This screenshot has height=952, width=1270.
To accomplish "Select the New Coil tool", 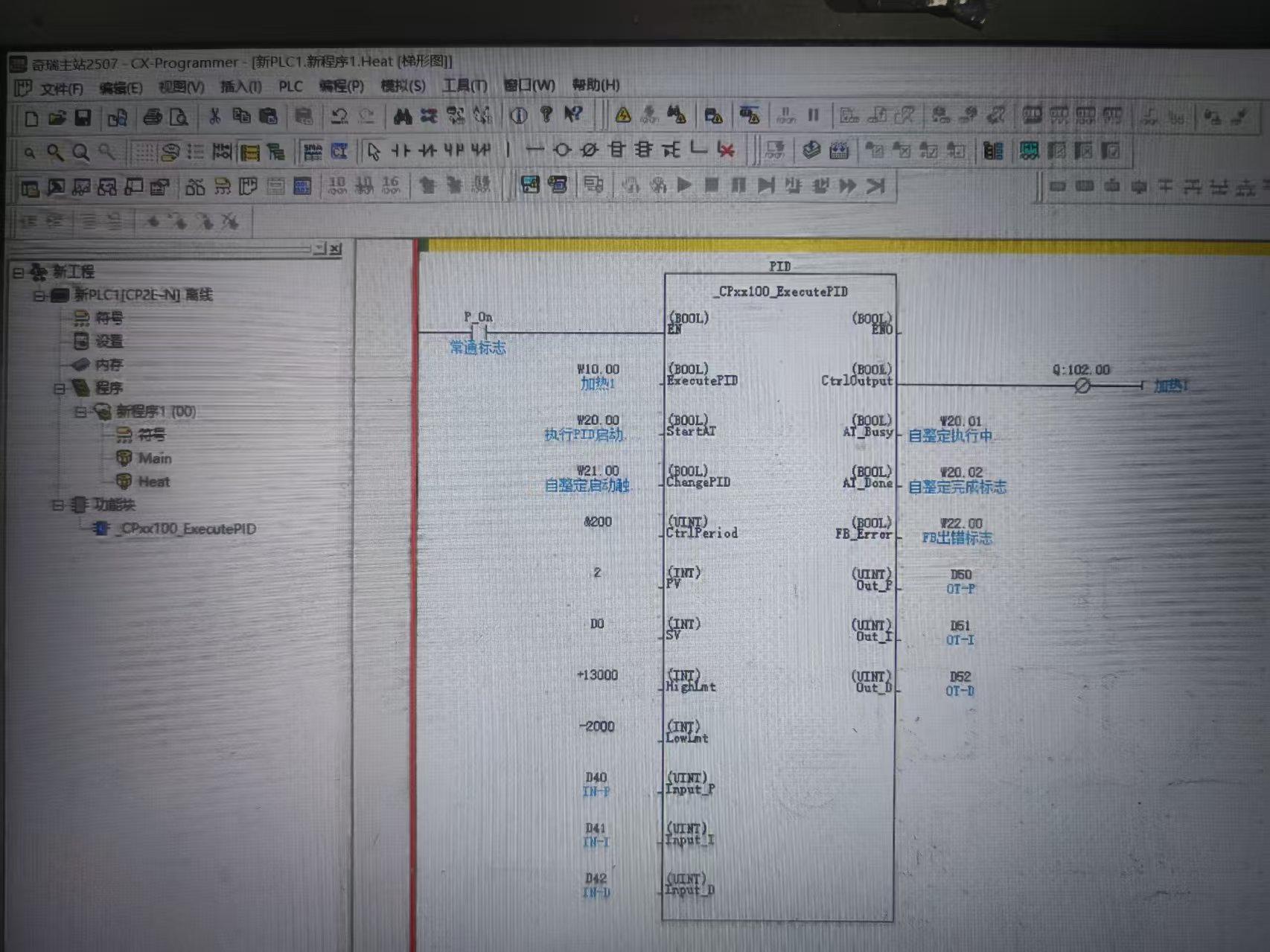I will (562, 150).
